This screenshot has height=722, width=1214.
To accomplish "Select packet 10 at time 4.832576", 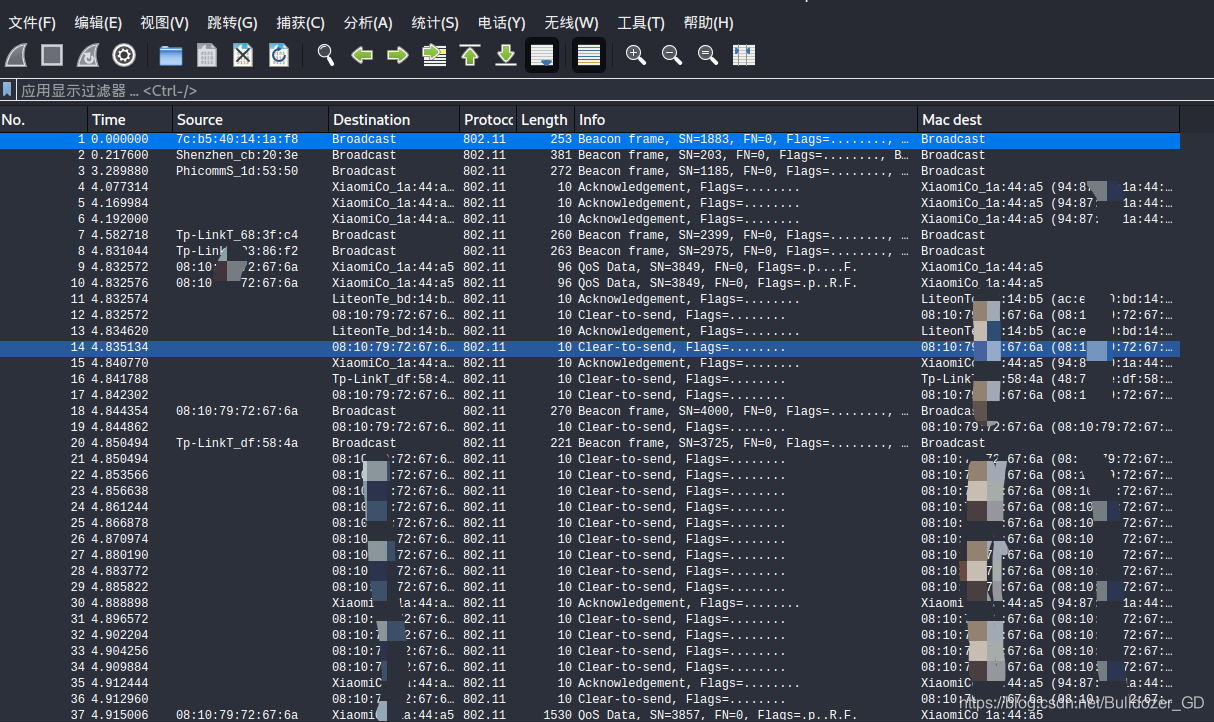I will (x=590, y=283).
